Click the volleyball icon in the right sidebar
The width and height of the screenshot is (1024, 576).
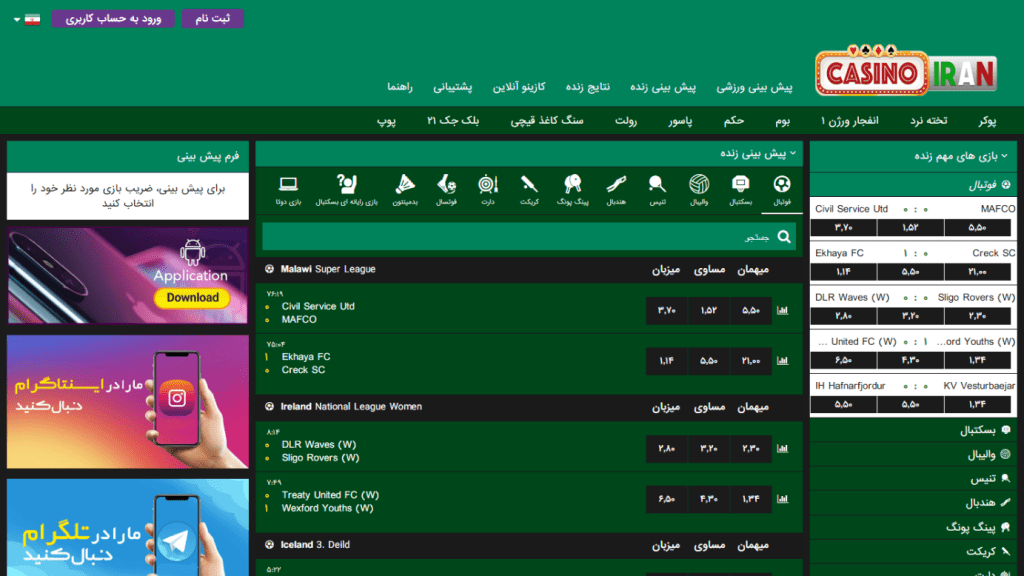[x=1006, y=454]
